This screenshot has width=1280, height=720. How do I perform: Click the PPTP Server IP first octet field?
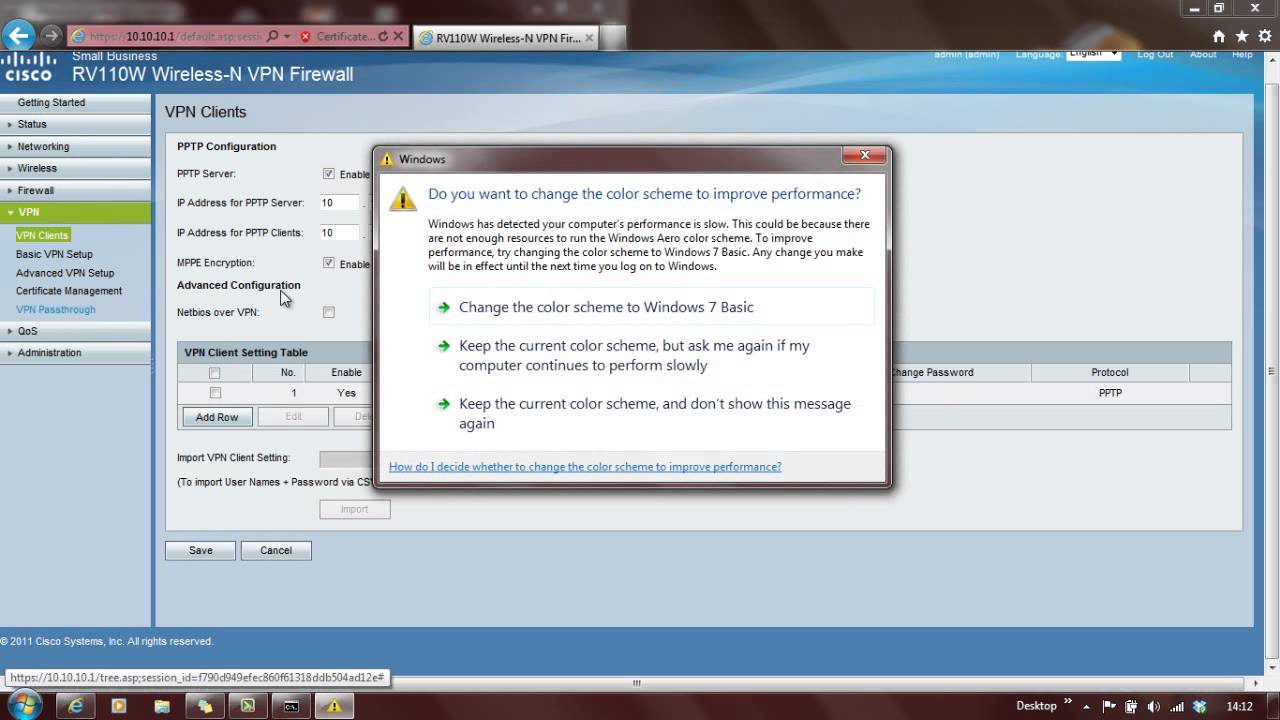[338, 203]
